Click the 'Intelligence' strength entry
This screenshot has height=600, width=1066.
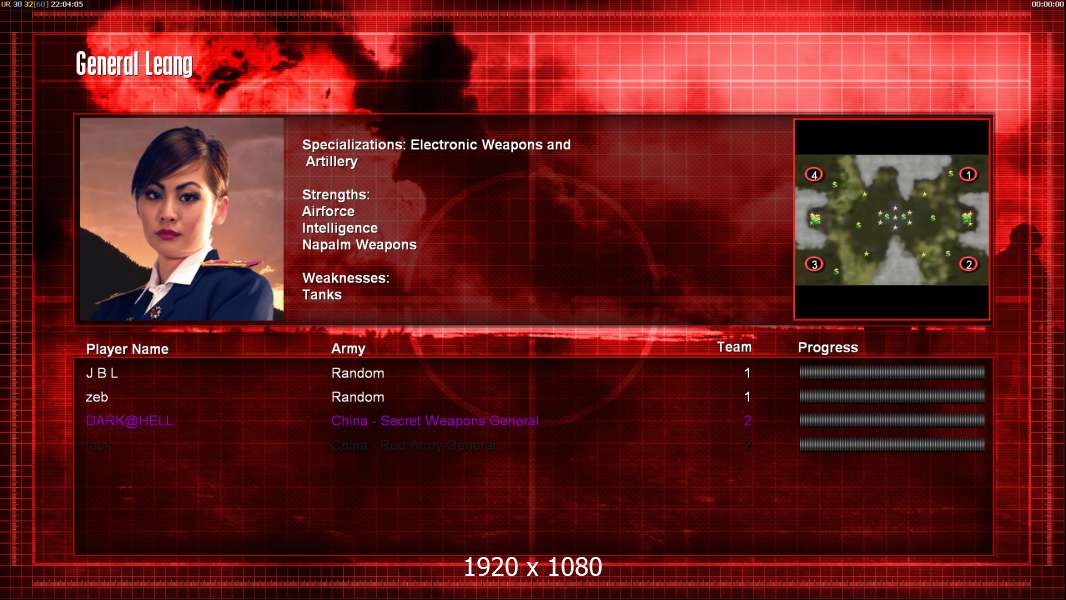(x=340, y=228)
